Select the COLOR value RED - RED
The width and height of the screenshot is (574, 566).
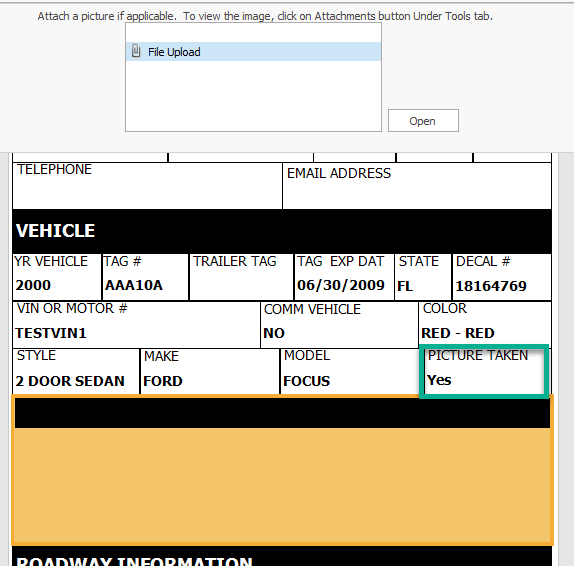(458, 333)
